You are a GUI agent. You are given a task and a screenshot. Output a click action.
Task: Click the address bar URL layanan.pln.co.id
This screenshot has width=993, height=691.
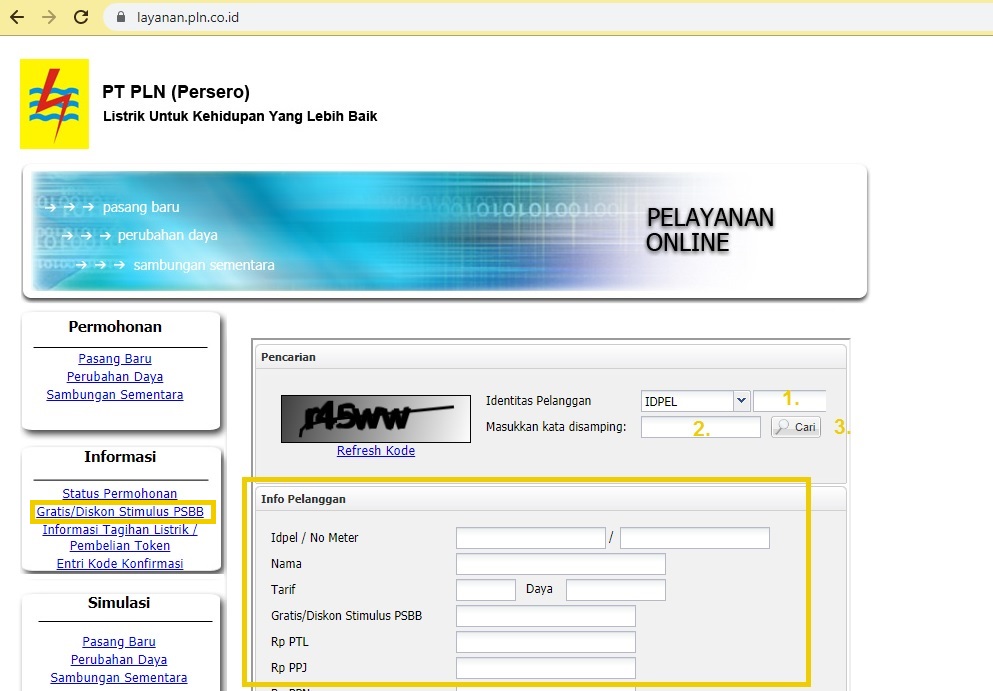coord(188,17)
